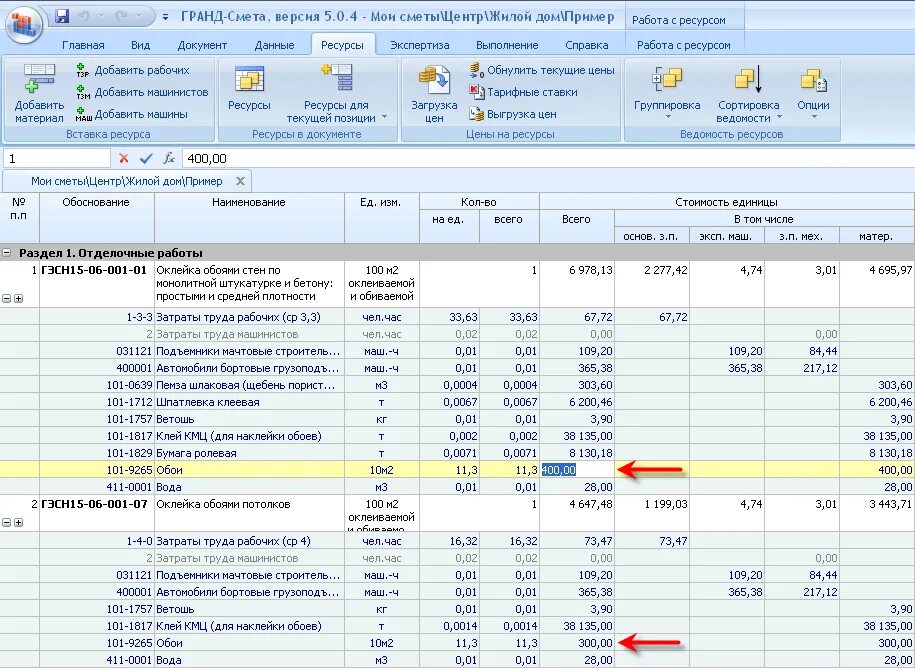Open the Работа с ресурсом ribbon tab
The height and width of the screenshot is (668, 915).
click(x=683, y=45)
